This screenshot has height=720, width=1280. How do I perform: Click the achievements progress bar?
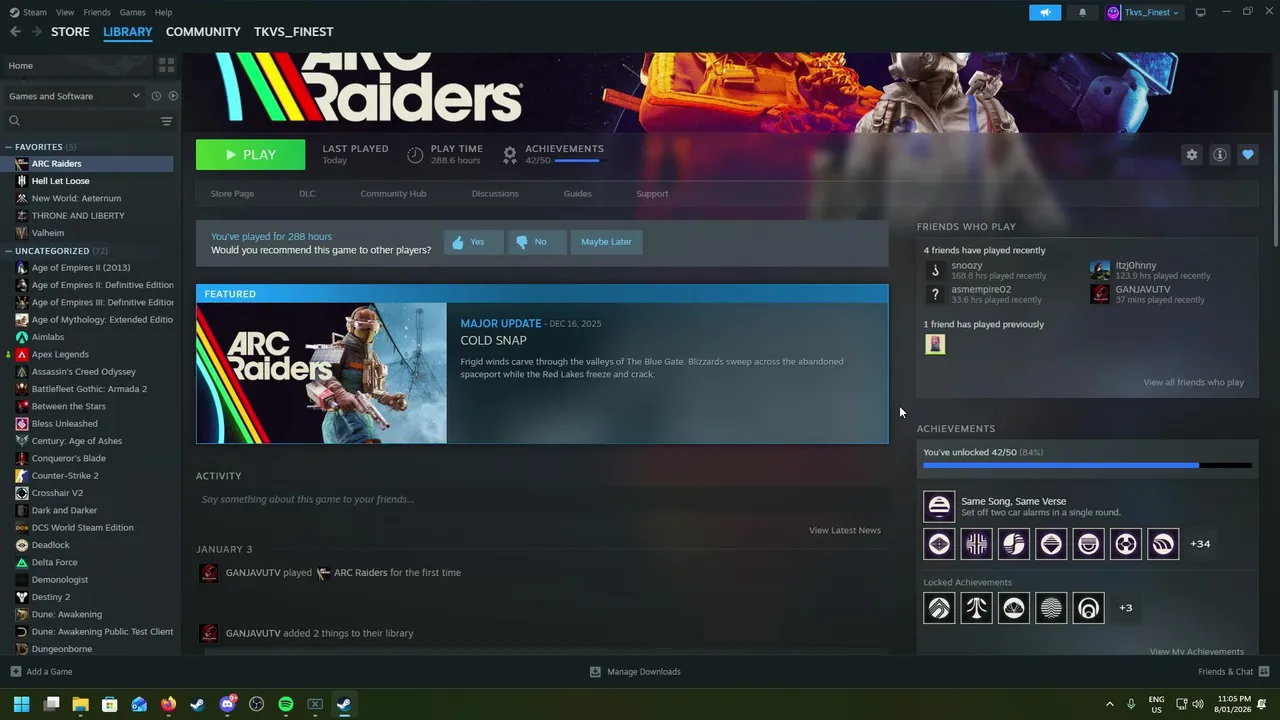coord(1087,465)
